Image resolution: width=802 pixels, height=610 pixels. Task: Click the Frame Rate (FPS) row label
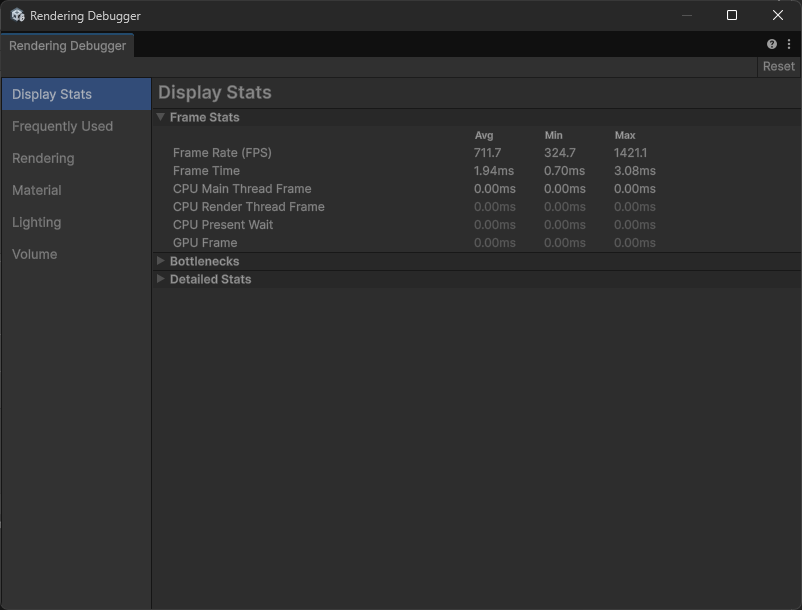(x=222, y=153)
